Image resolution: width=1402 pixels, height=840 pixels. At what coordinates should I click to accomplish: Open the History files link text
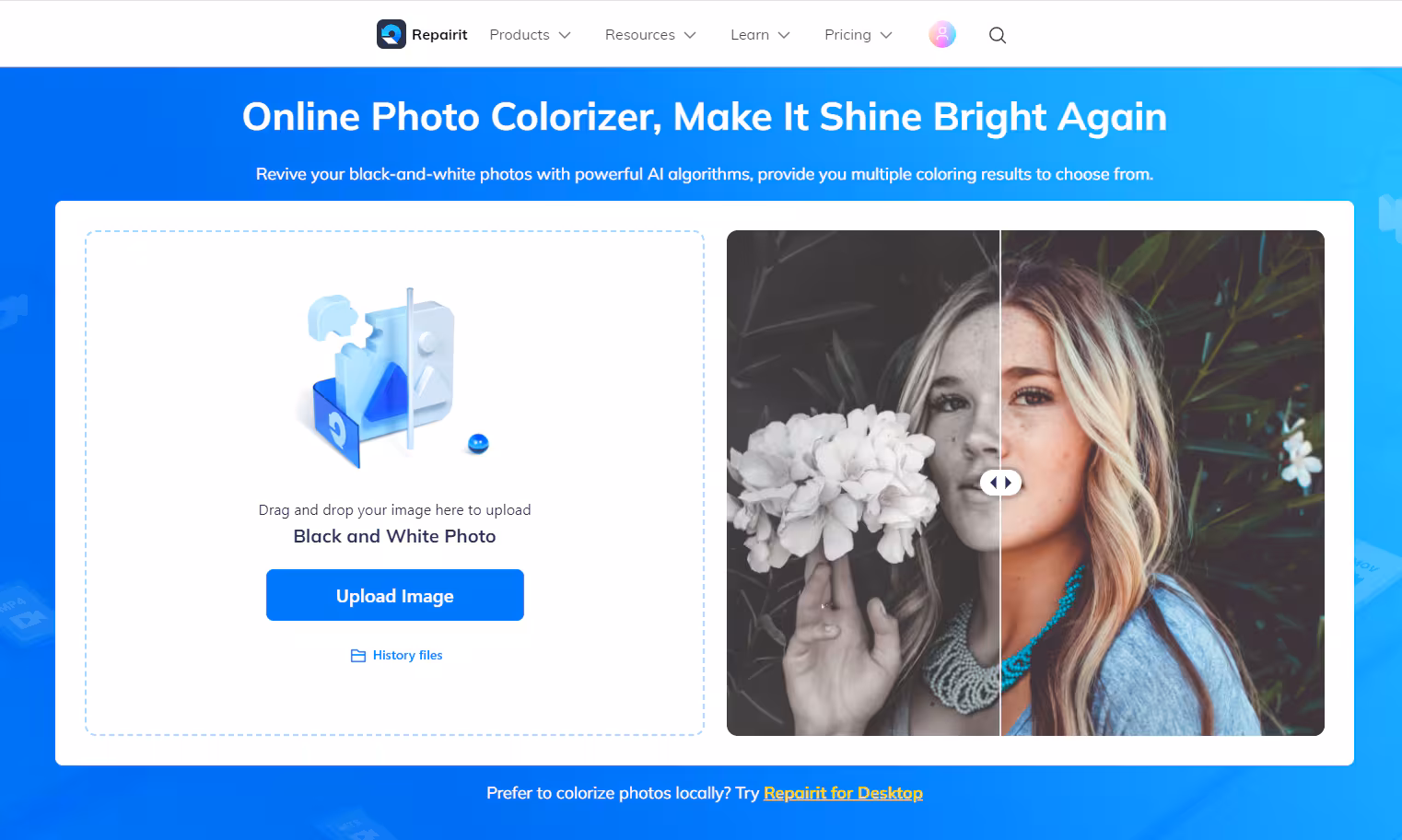[x=407, y=656]
